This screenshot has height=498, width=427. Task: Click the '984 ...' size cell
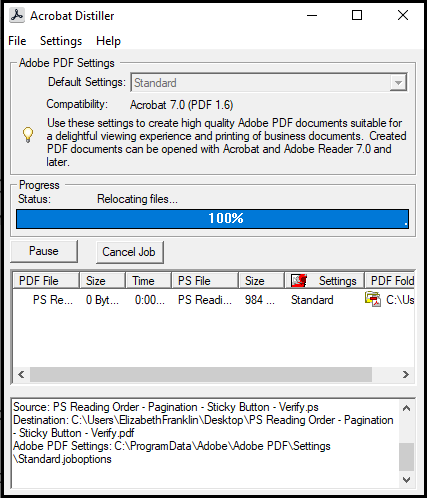[x=260, y=300]
